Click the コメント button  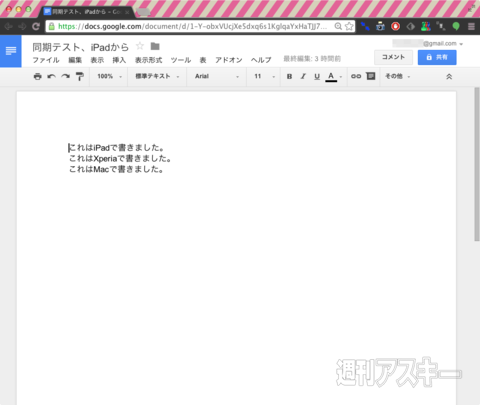393,57
